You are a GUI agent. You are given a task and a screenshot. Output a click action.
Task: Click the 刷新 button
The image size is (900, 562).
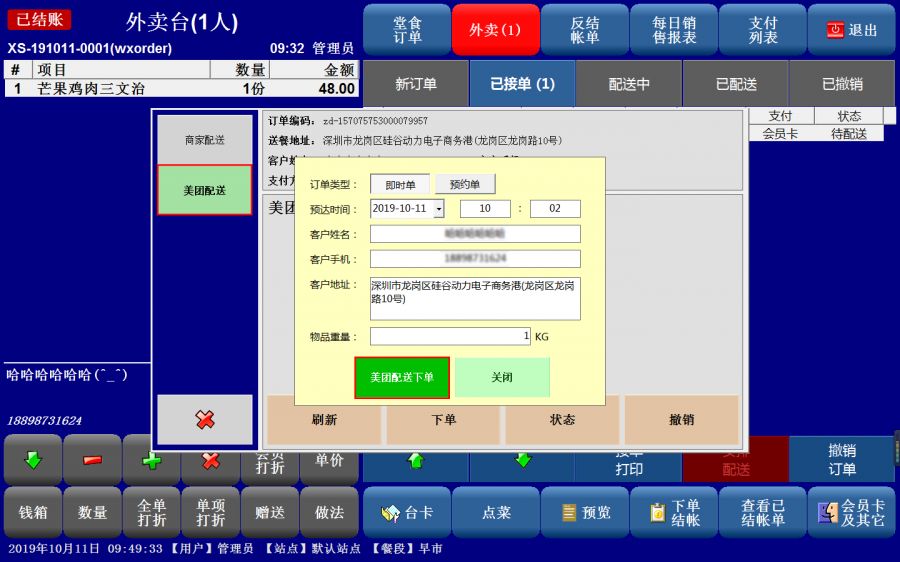pyautogui.click(x=324, y=420)
